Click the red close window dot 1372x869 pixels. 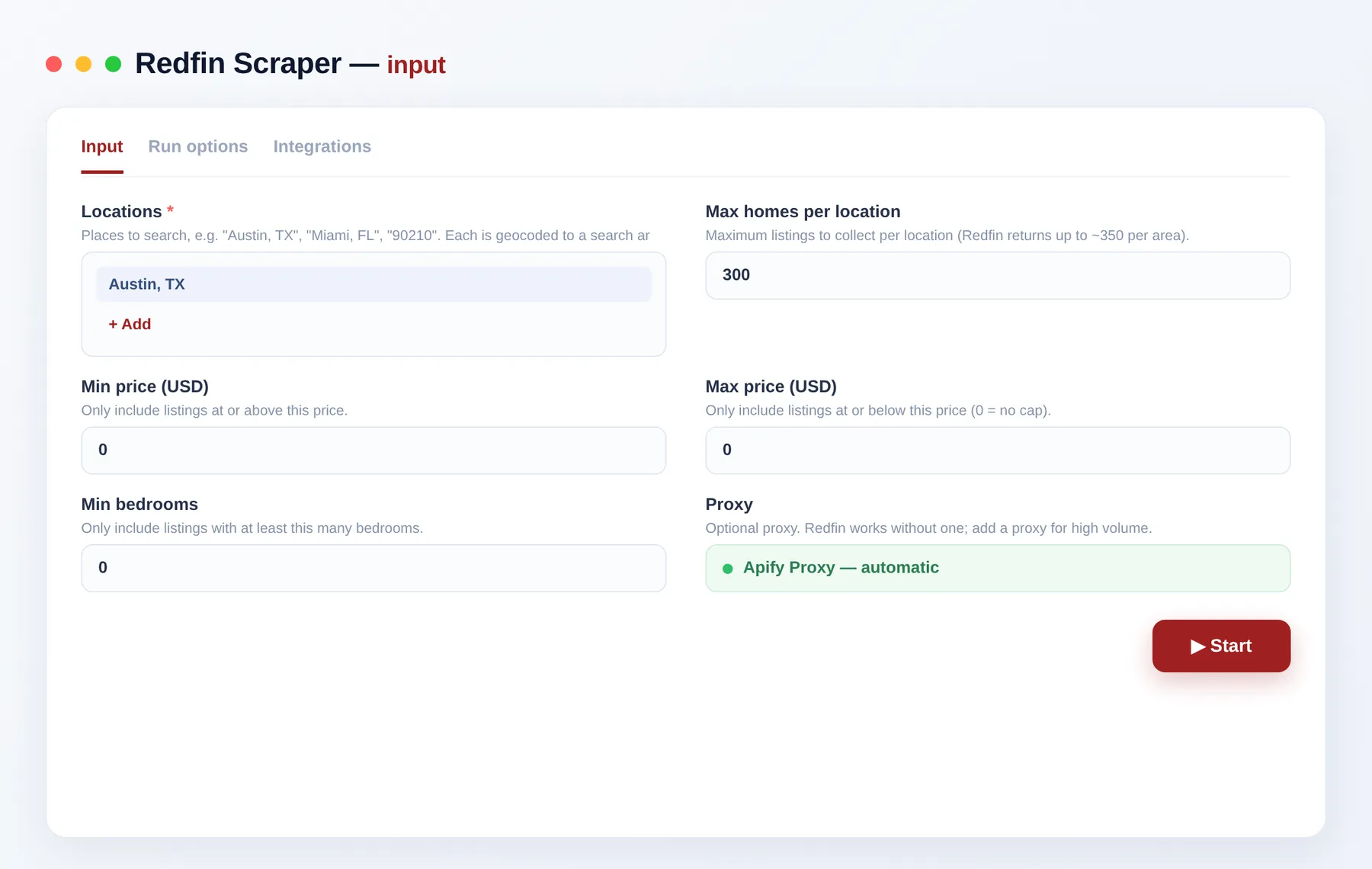[x=53, y=64]
